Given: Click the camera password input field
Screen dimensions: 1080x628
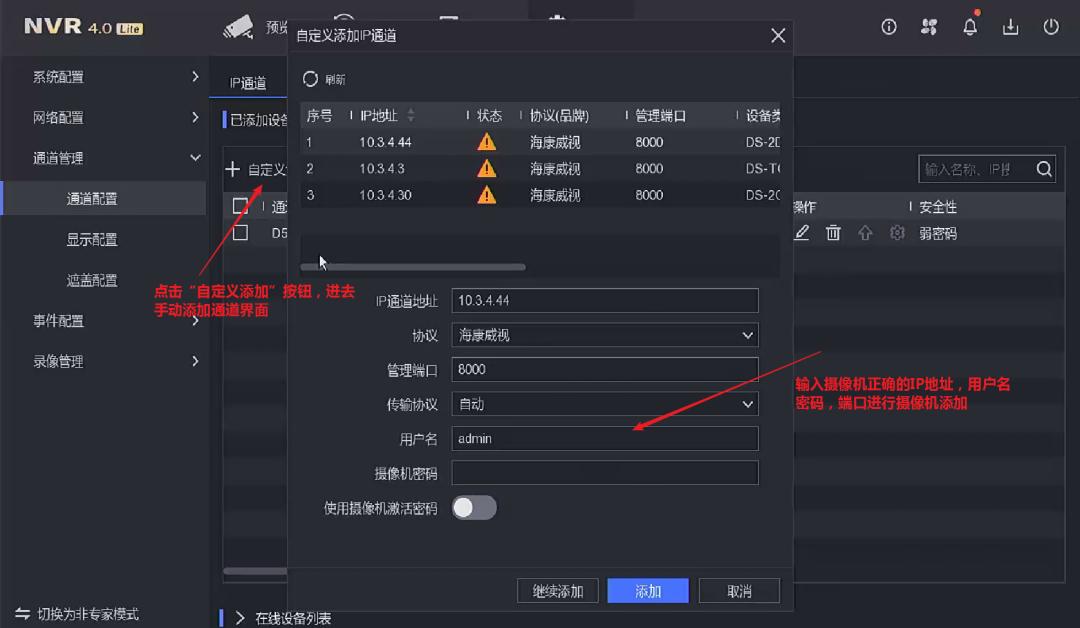Looking at the screenshot, I should point(604,472).
